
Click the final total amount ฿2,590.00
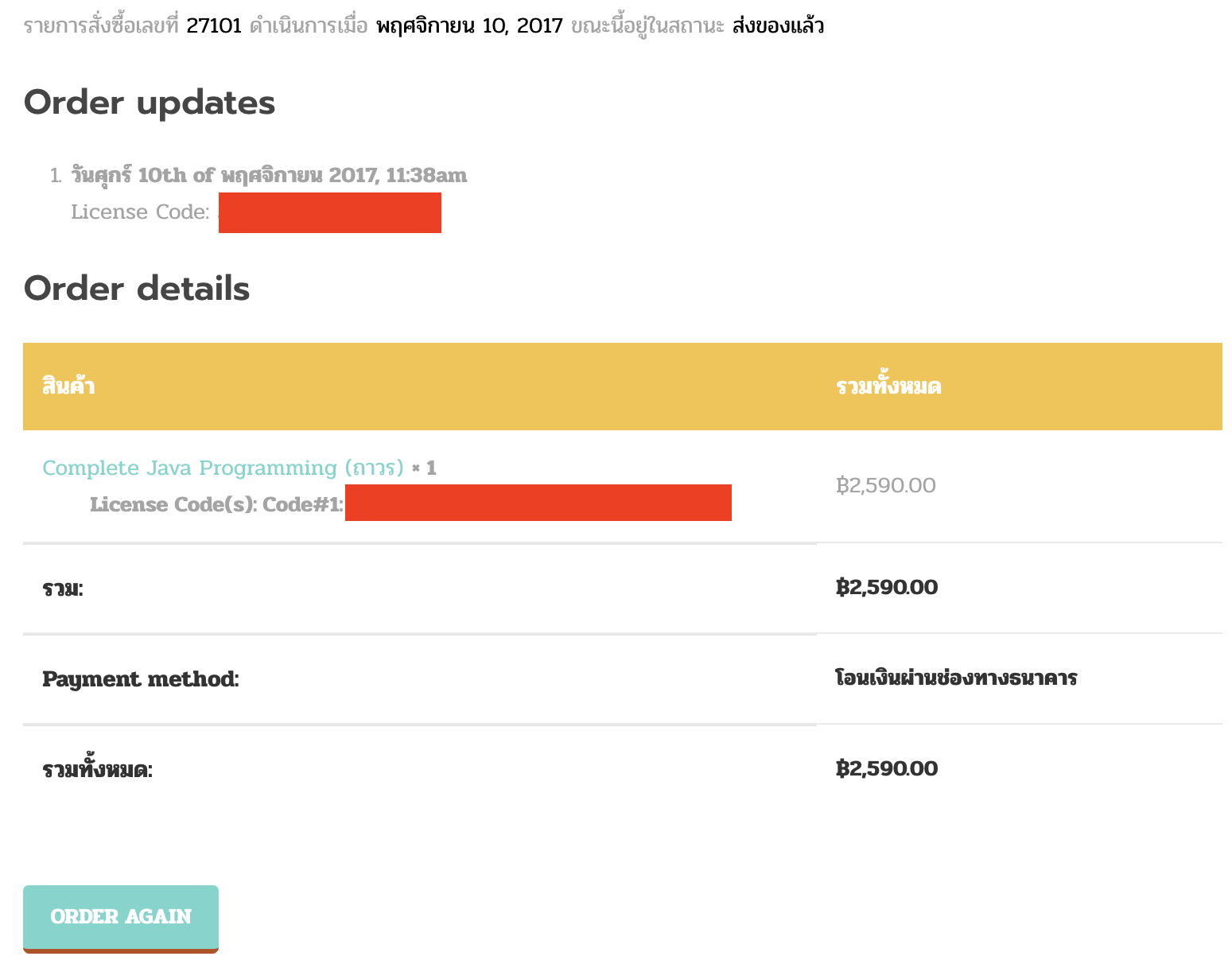[x=887, y=768]
